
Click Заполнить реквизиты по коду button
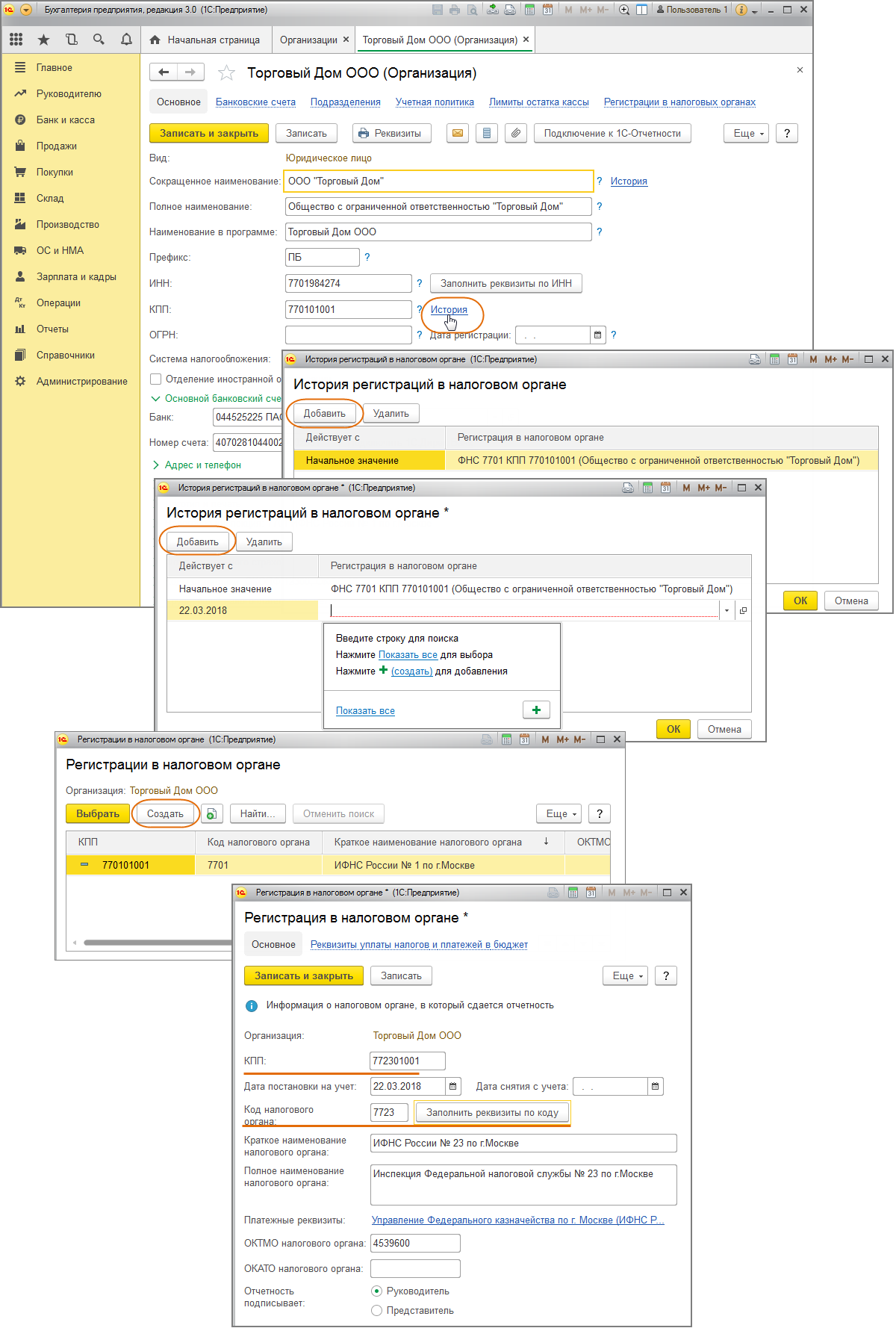coord(492,1113)
